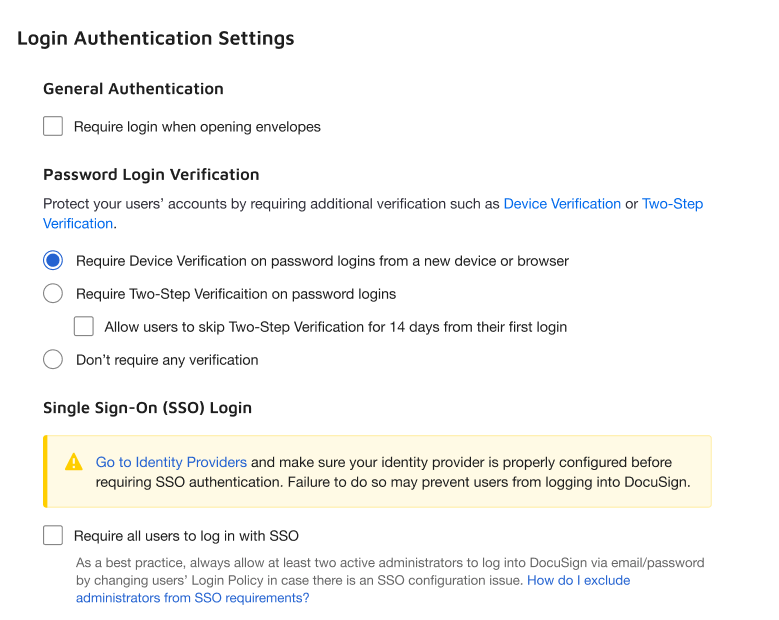
Task: Click the Single Sign-On (SSO) Login heading
Action: coord(147,408)
